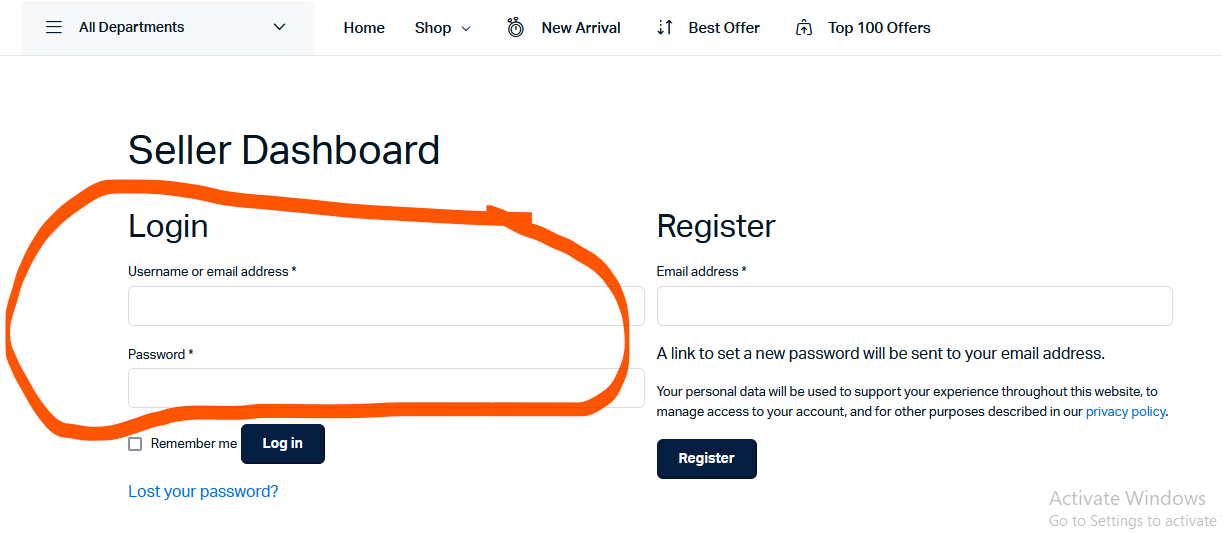Click the New Arrival stopwatch icon
1222x534 pixels.
(x=515, y=27)
